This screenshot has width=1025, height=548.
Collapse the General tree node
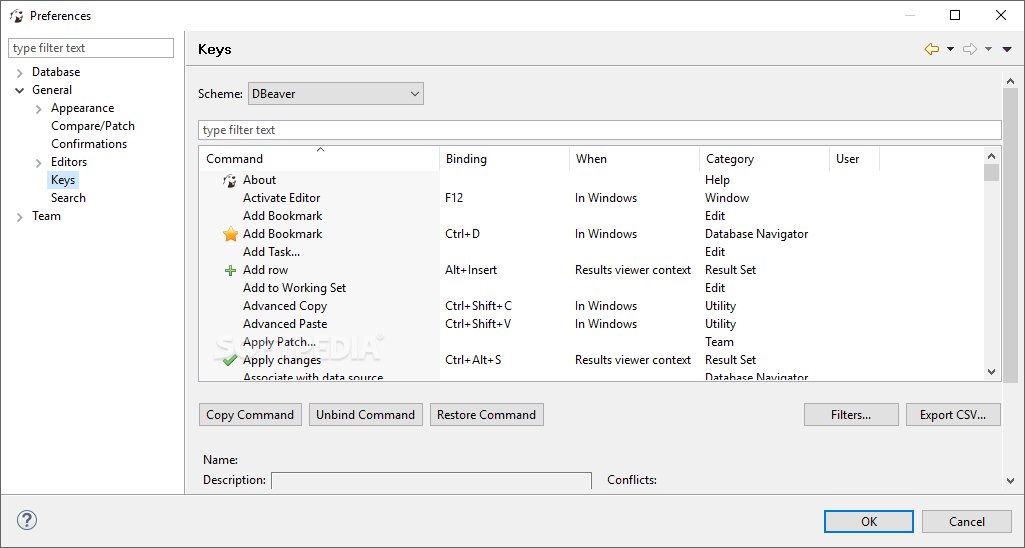click(x=20, y=90)
